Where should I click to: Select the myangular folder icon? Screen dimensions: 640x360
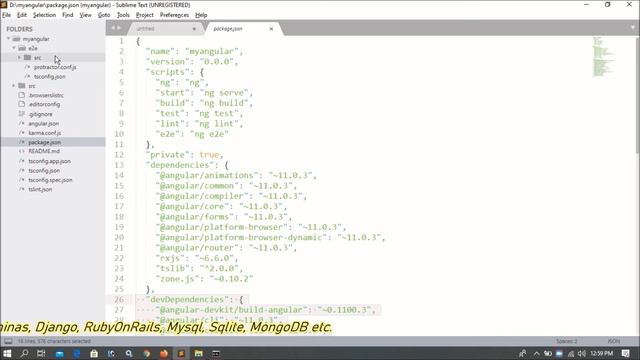pos(16,39)
